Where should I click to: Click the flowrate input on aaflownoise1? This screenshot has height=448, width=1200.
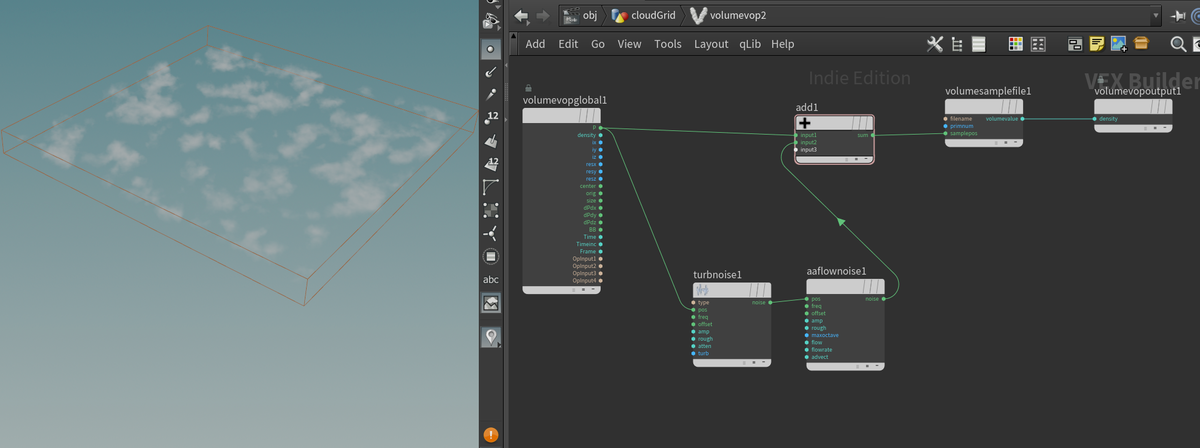pyautogui.click(x=807, y=349)
